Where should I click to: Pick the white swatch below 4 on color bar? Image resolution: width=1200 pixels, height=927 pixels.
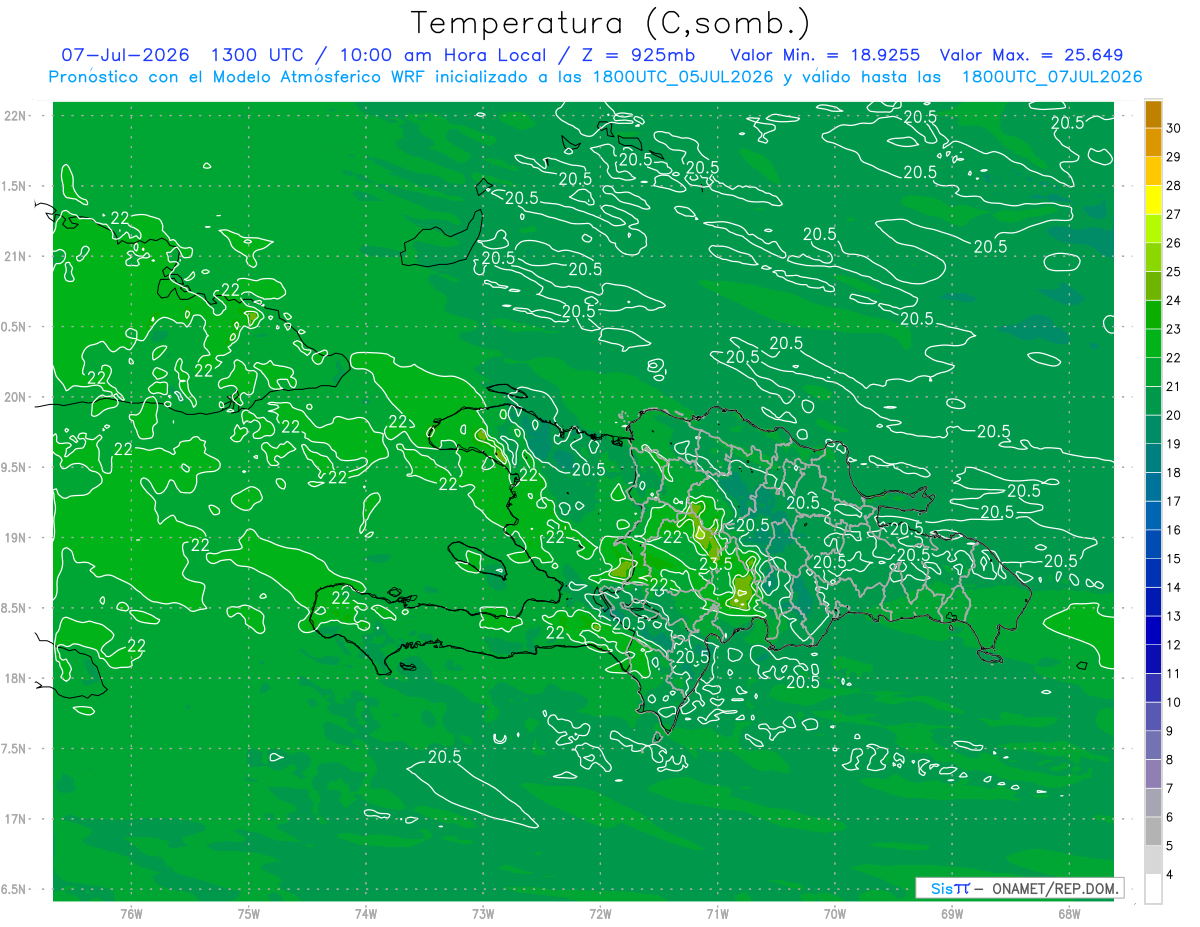[1153, 889]
